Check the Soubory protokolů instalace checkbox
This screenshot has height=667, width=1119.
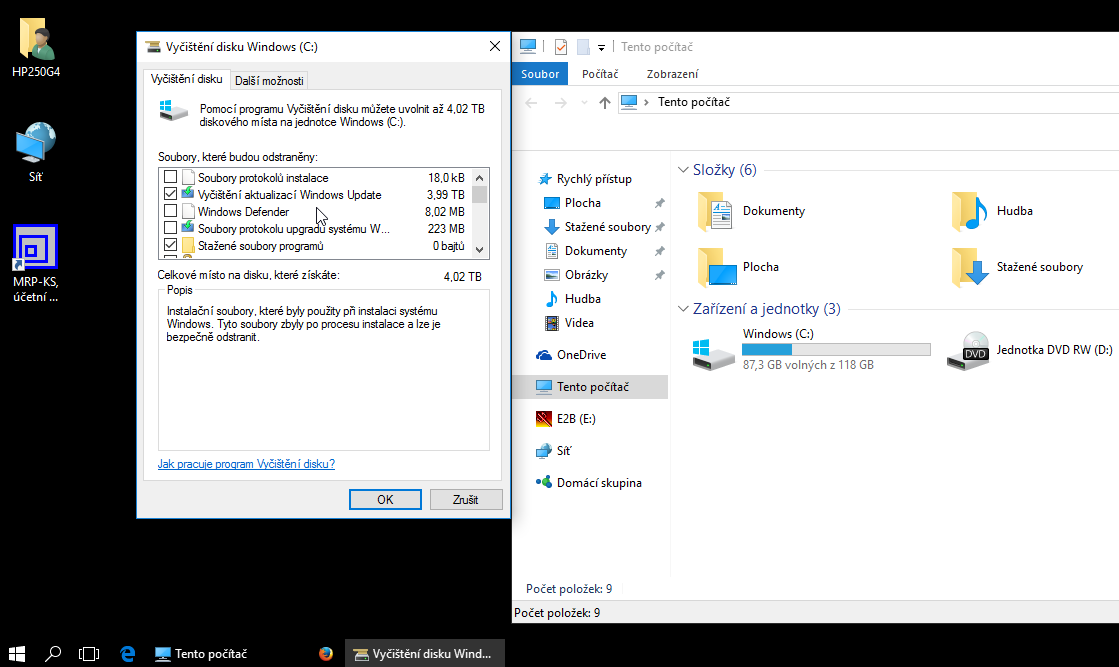click(171, 177)
